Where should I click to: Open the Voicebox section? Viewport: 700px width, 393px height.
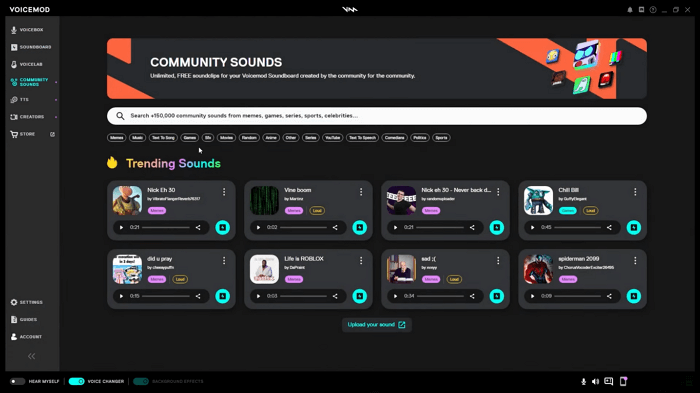(27, 29)
